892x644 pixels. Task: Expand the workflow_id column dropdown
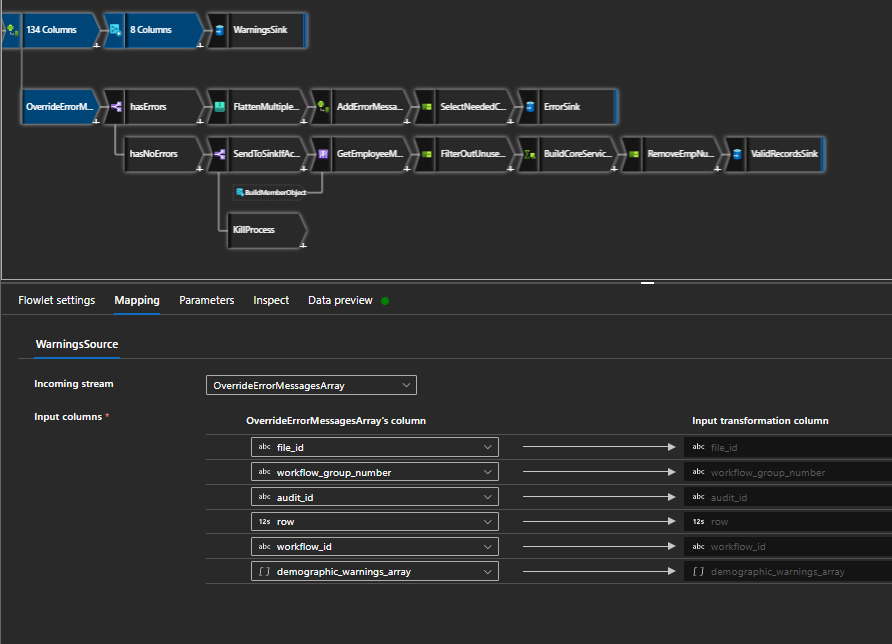click(375, 547)
